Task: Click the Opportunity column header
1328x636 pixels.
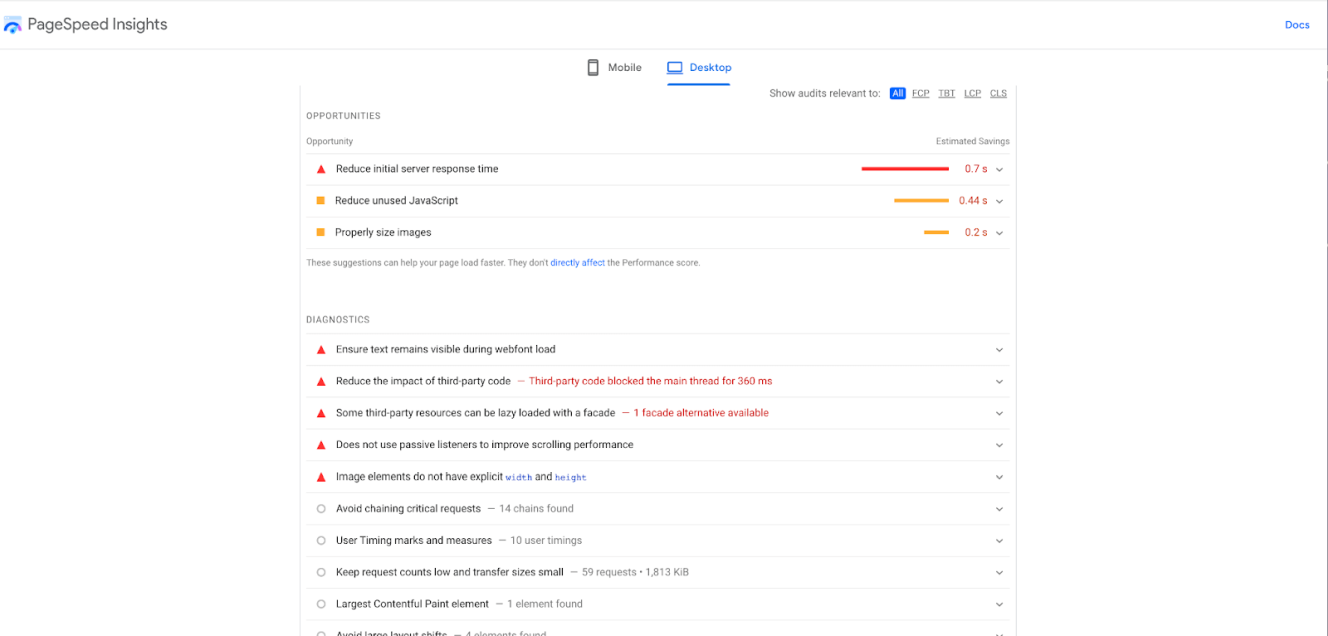Action: coord(329,142)
